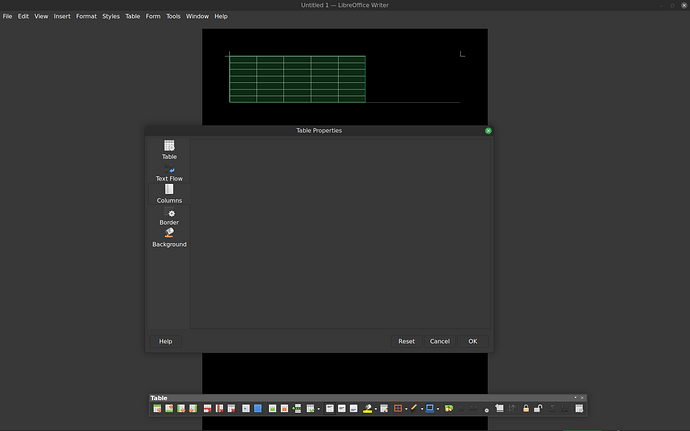Click the Select Cell toolbar icon
Image resolution: width=690 pixels, height=431 pixels.
246,409
